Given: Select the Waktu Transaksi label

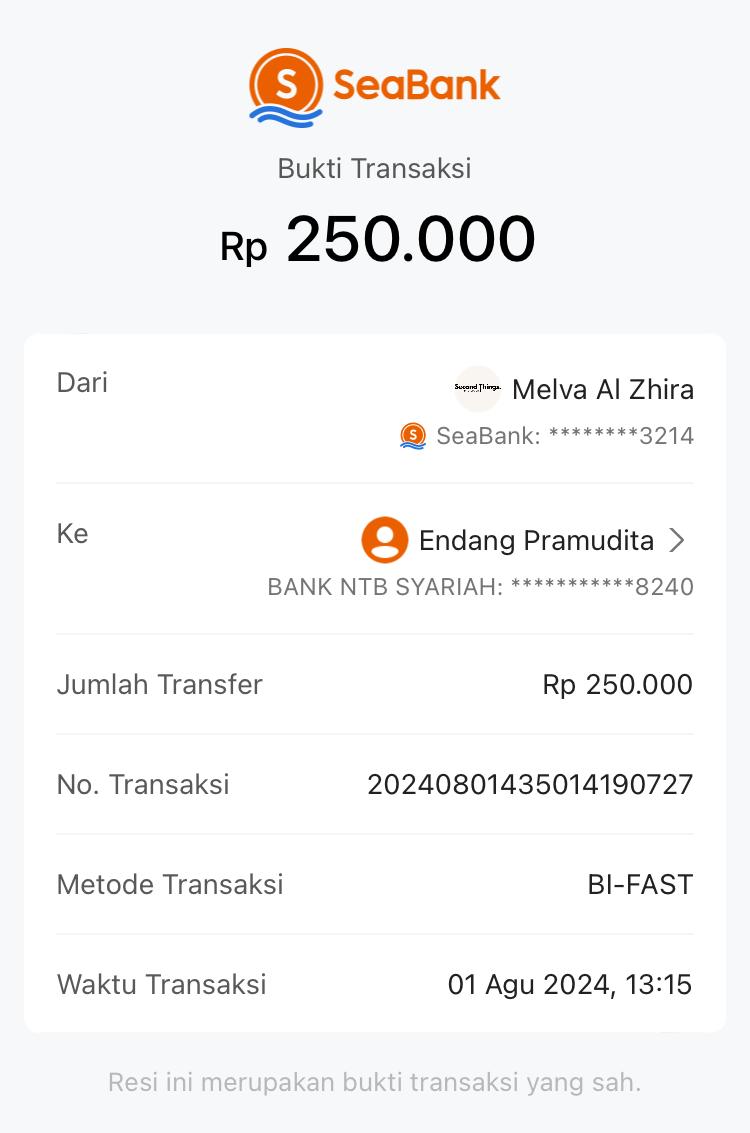Looking at the screenshot, I should tap(162, 985).
